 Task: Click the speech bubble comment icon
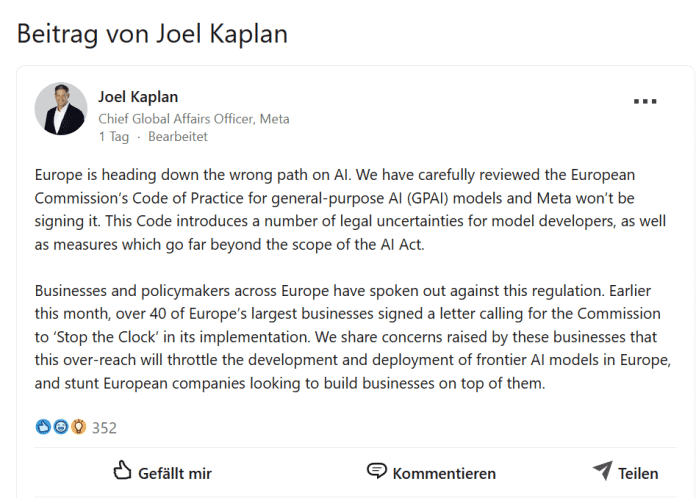point(376,470)
